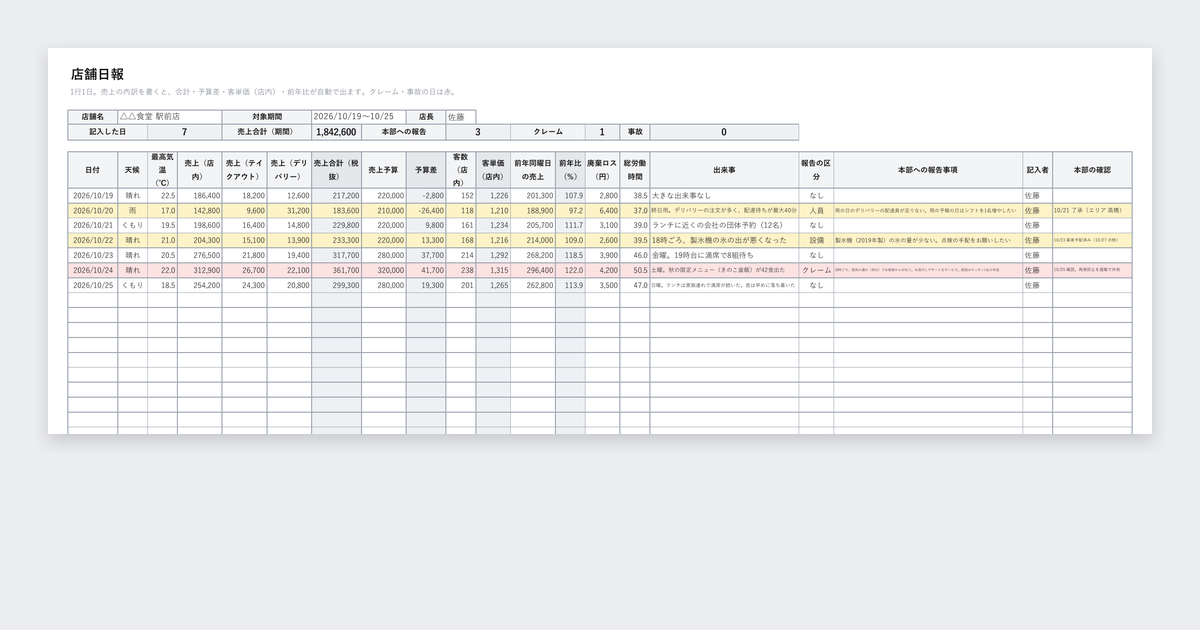This screenshot has height=630, width=1200.
Task: Select the "予算差" column header
Action: [426, 170]
